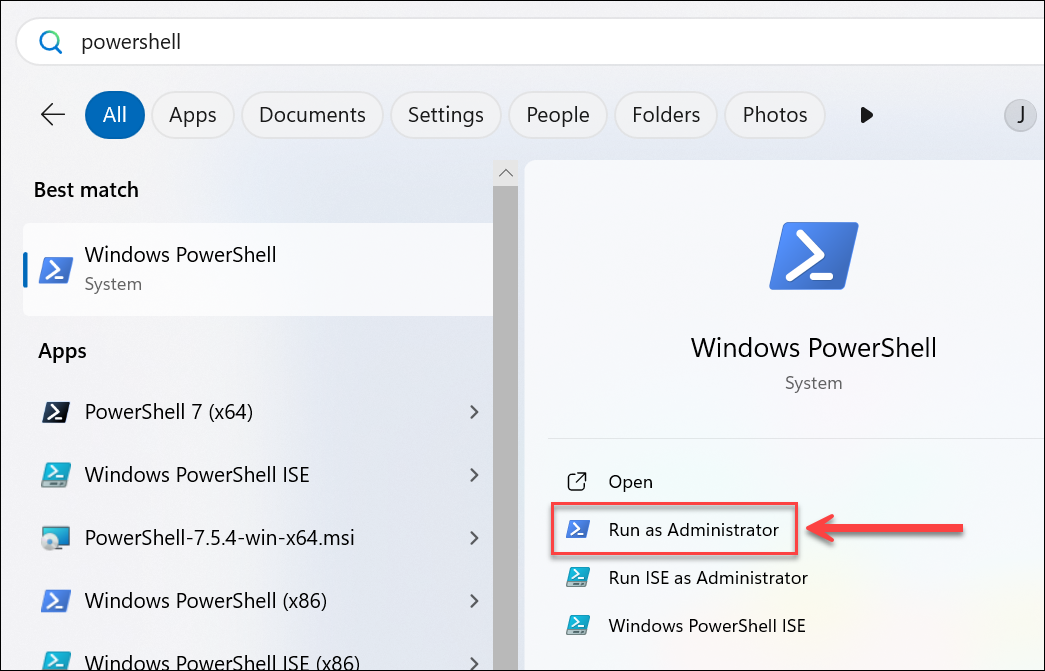Click the user profile avatar J
The height and width of the screenshot is (671, 1045).
(1020, 115)
